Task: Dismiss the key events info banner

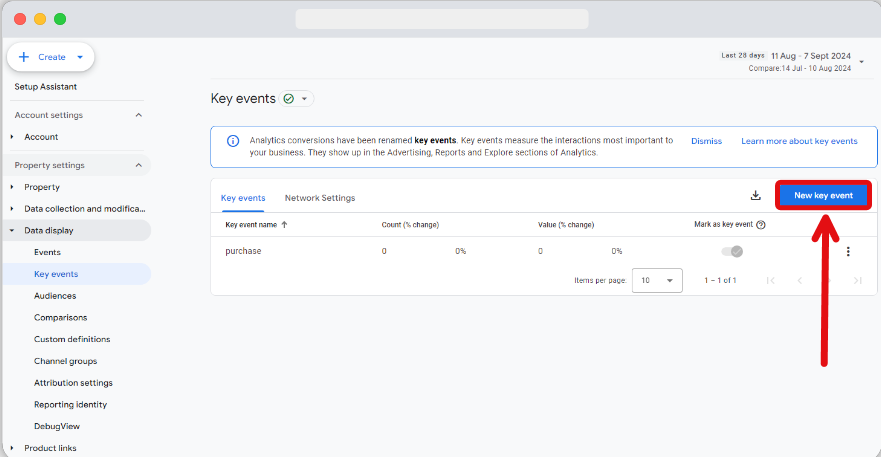Action: tap(706, 141)
